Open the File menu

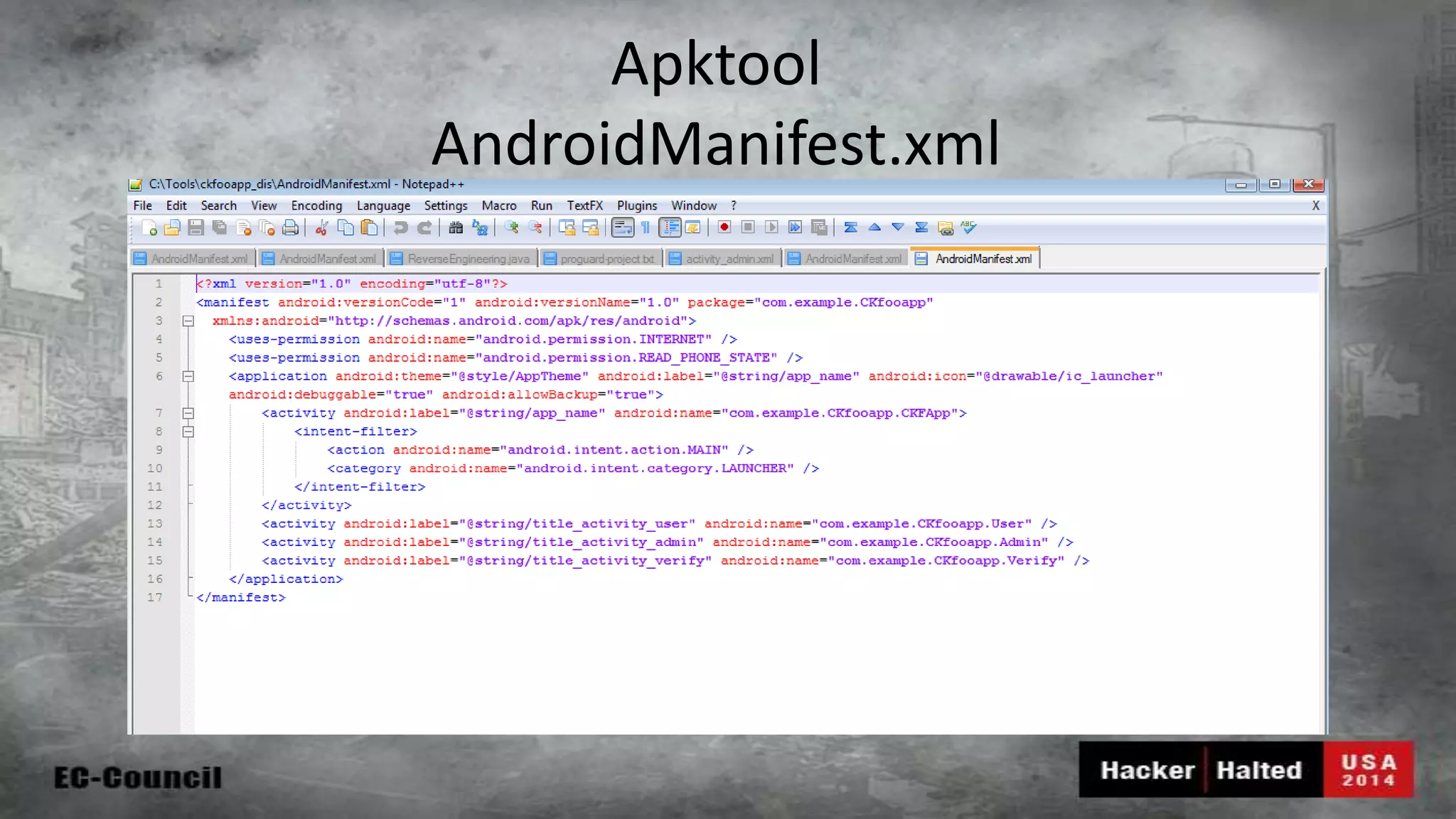[x=142, y=205]
